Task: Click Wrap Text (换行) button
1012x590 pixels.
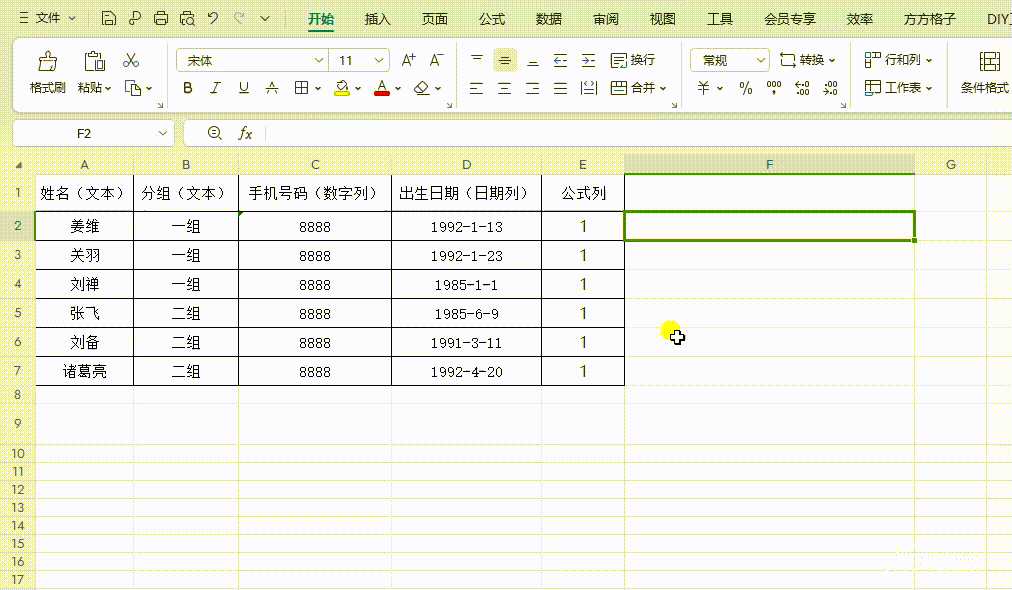Action: pyautogui.click(x=632, y=60)
